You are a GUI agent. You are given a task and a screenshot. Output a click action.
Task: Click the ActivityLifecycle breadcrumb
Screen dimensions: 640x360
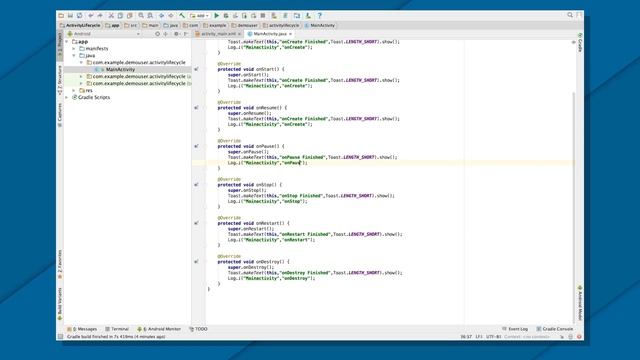coord(80,25)
